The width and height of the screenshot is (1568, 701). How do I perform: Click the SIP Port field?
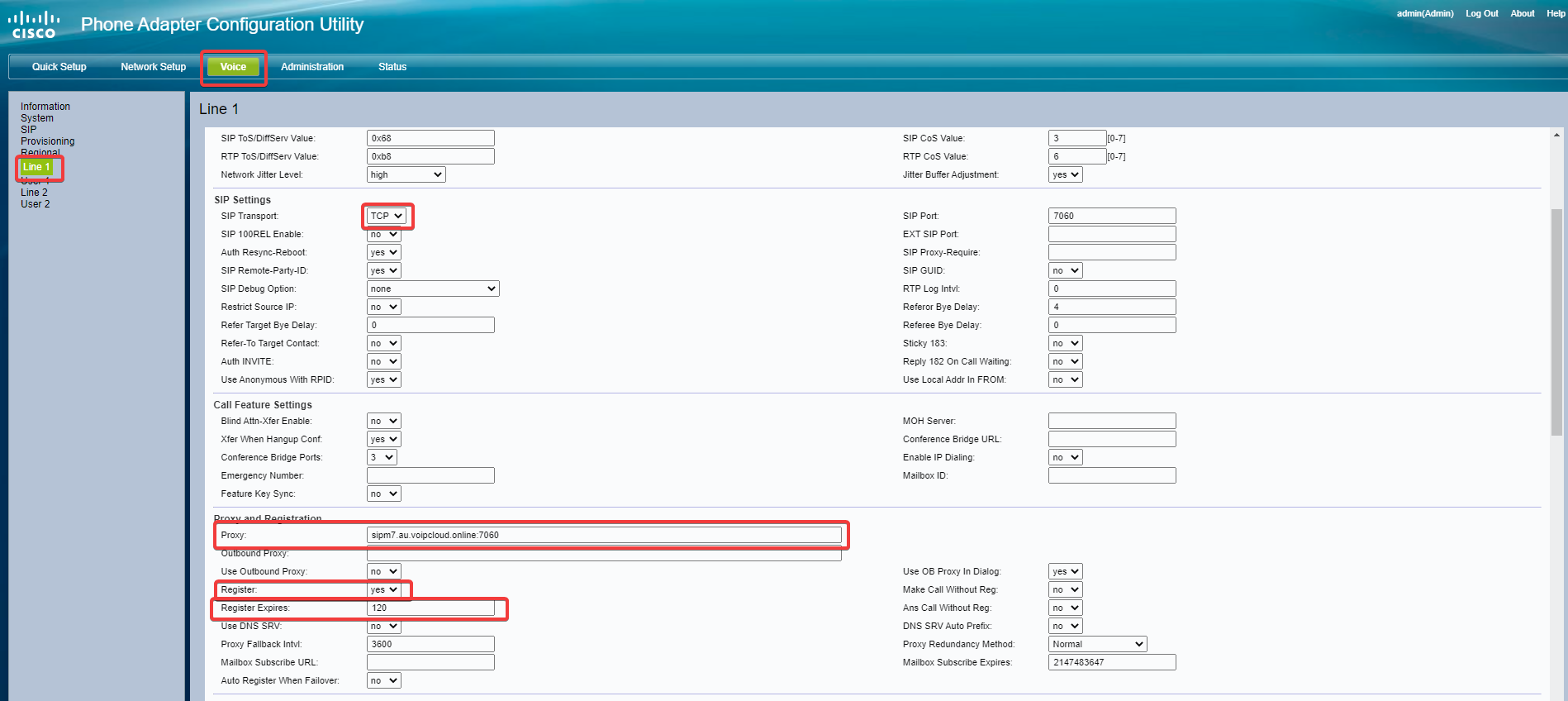pos(1112,216)
